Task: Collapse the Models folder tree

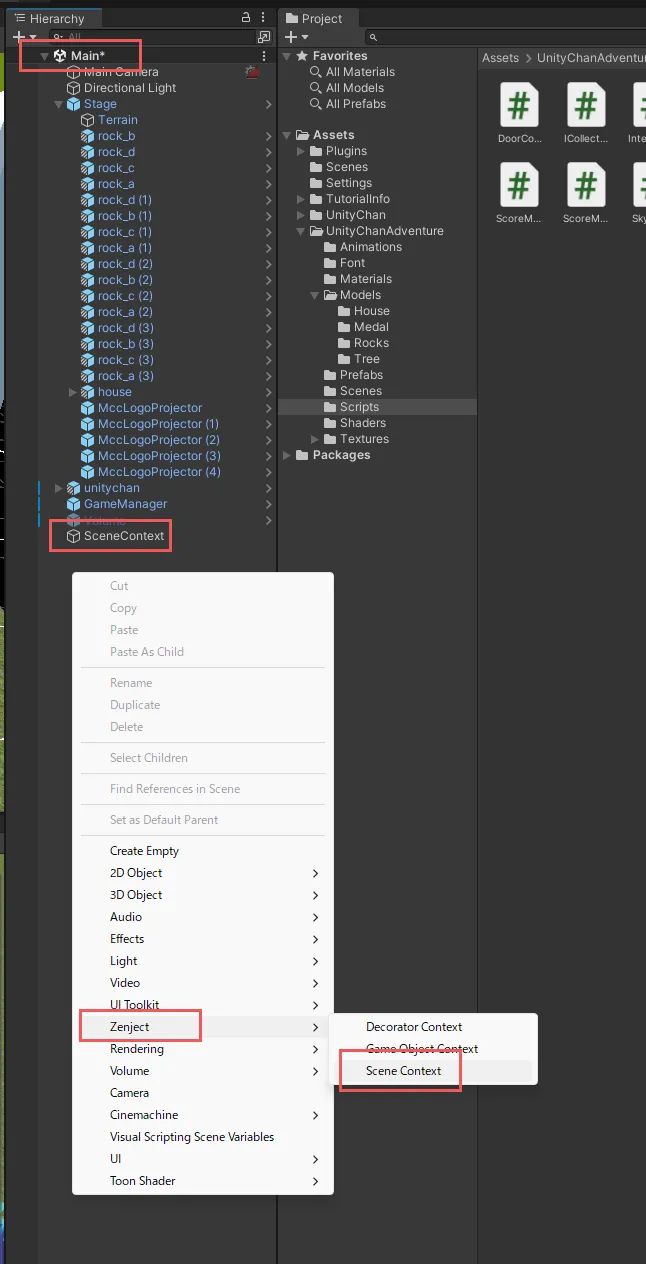Action: [316, 295]
